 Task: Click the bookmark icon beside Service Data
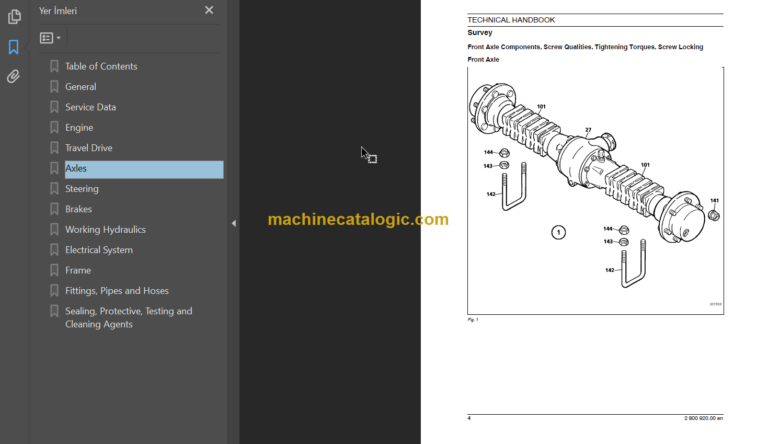click(x=54, y=107)
